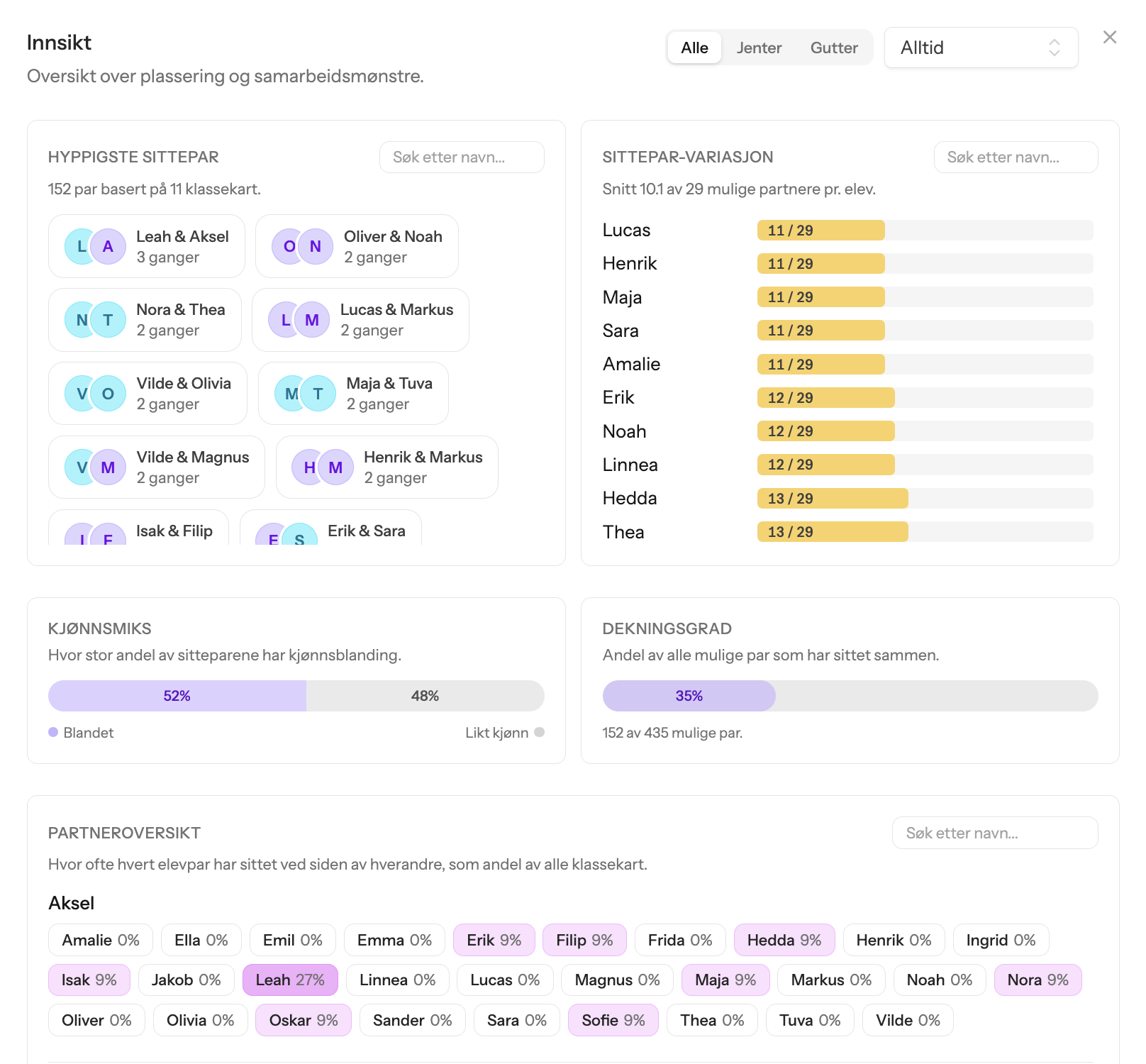Viewport: 1146px width, 1064px height.
Task: Close the Innsikt dialog with X
Action: click(x=1110, y=37)
